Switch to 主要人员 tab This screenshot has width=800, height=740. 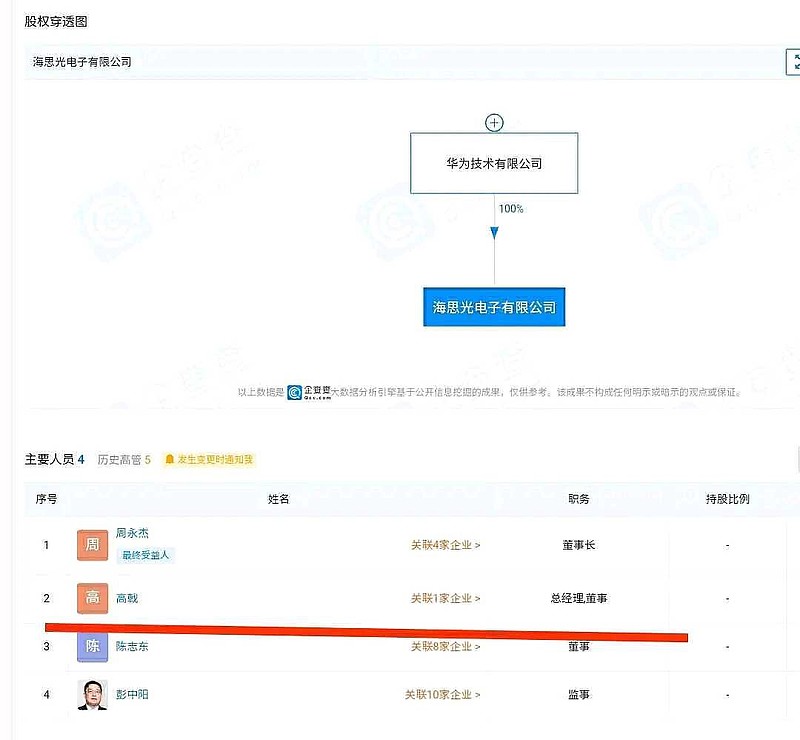pyautogui.click(x=54, y=459)
